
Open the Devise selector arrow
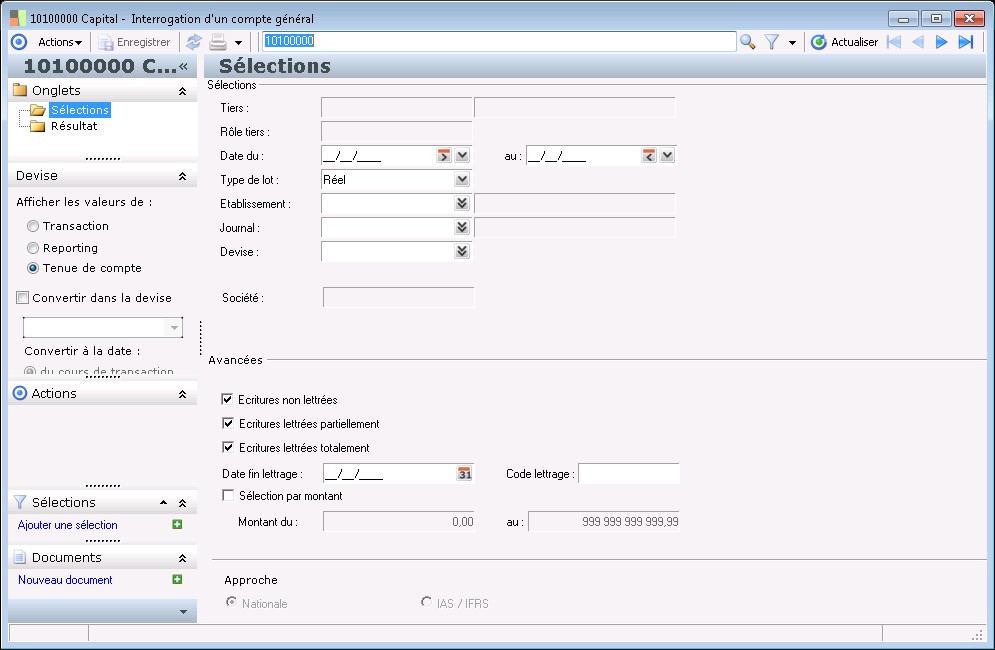coord(463,251)
